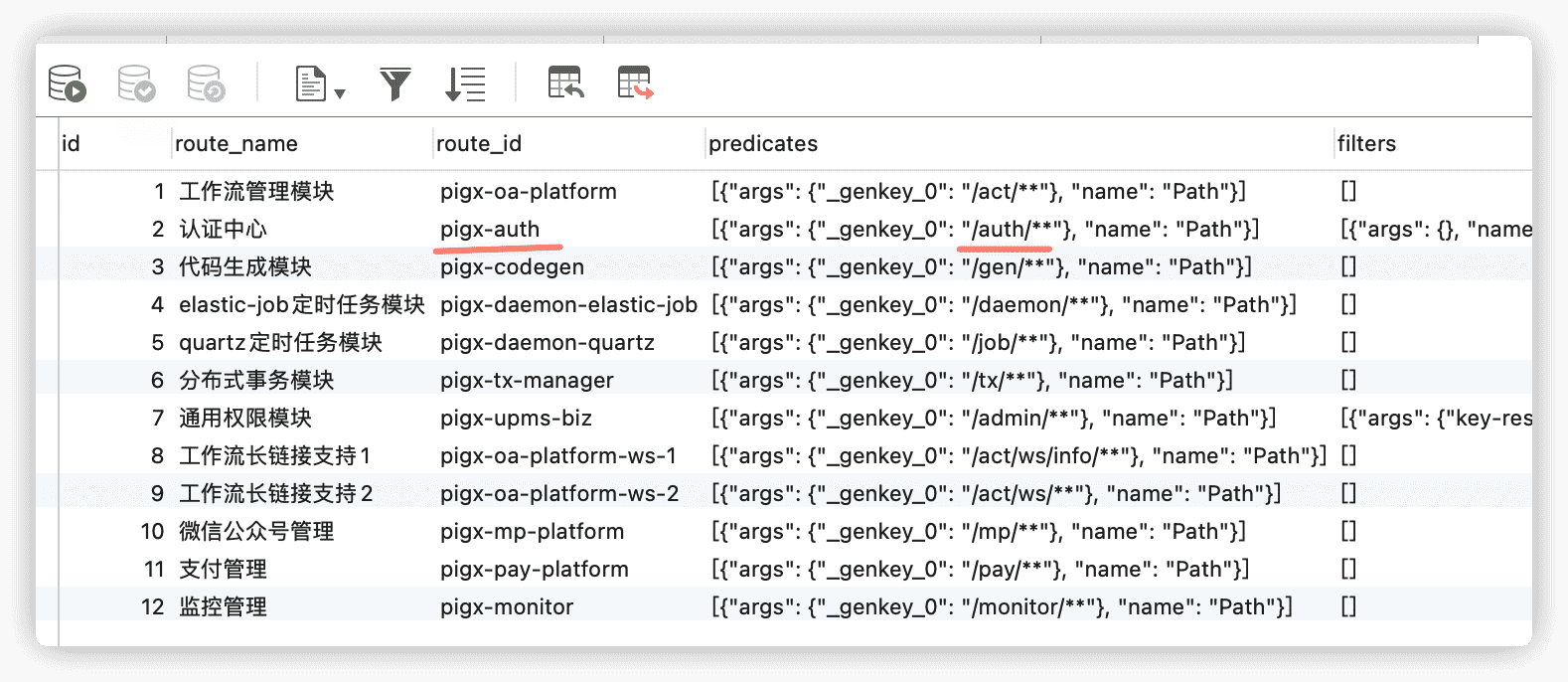Viewport: 1568px width, 682px height.
Task: Click the rollback database icon
Action: pos(206,84)
